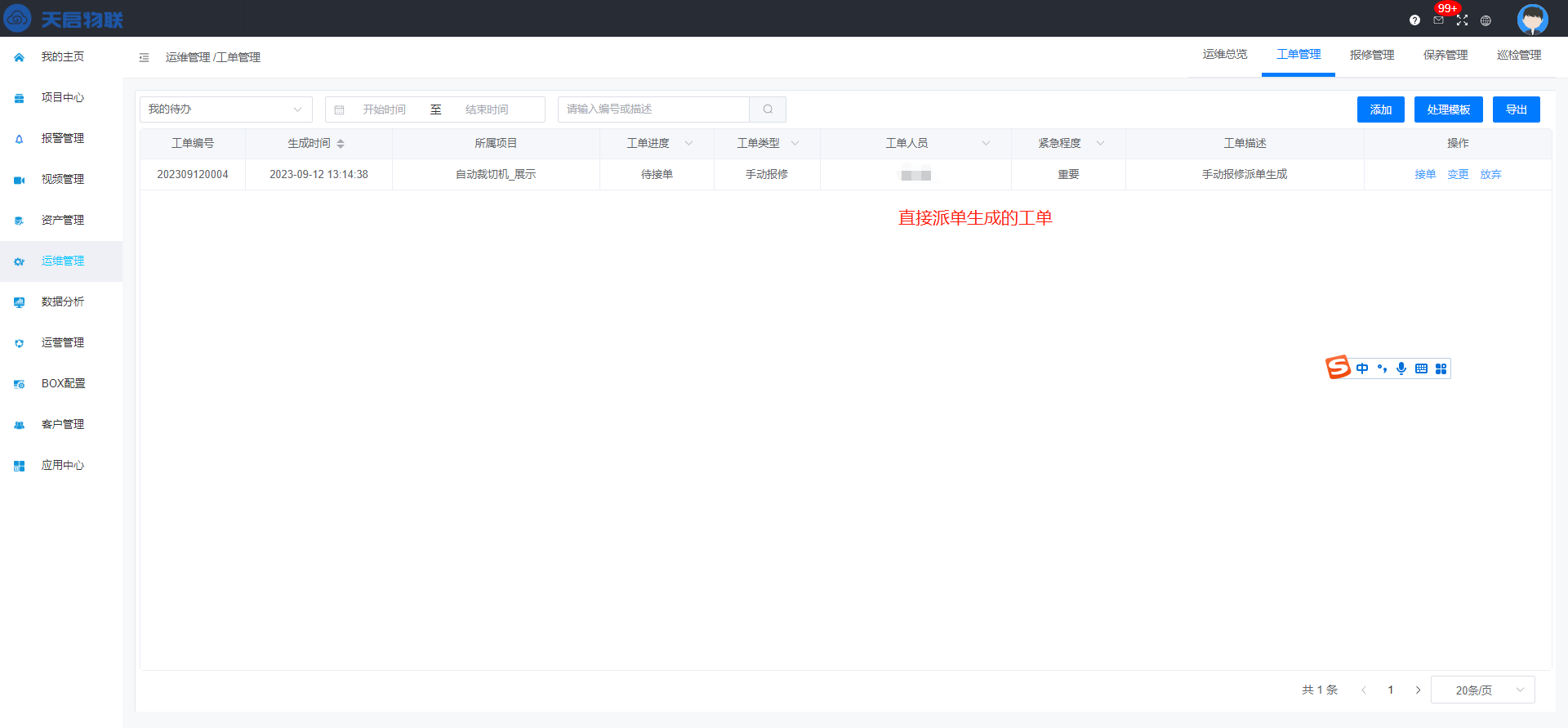Switch to the 工单管理 tab
1568x728 pixels.
1298,55
